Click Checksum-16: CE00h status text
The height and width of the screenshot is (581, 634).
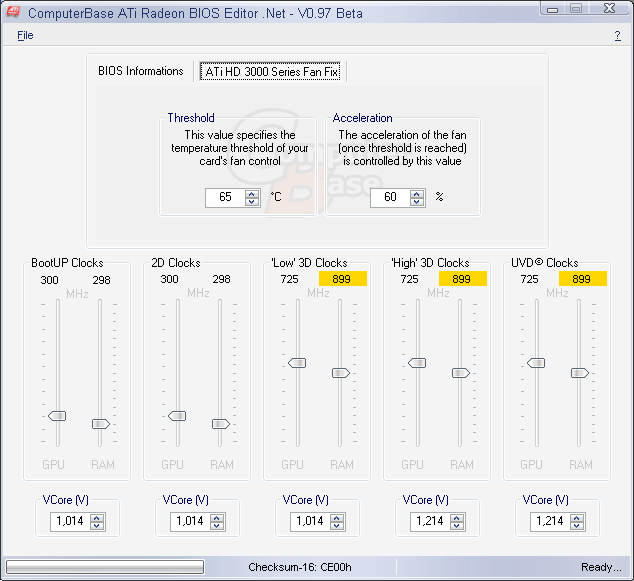(300, 567)
